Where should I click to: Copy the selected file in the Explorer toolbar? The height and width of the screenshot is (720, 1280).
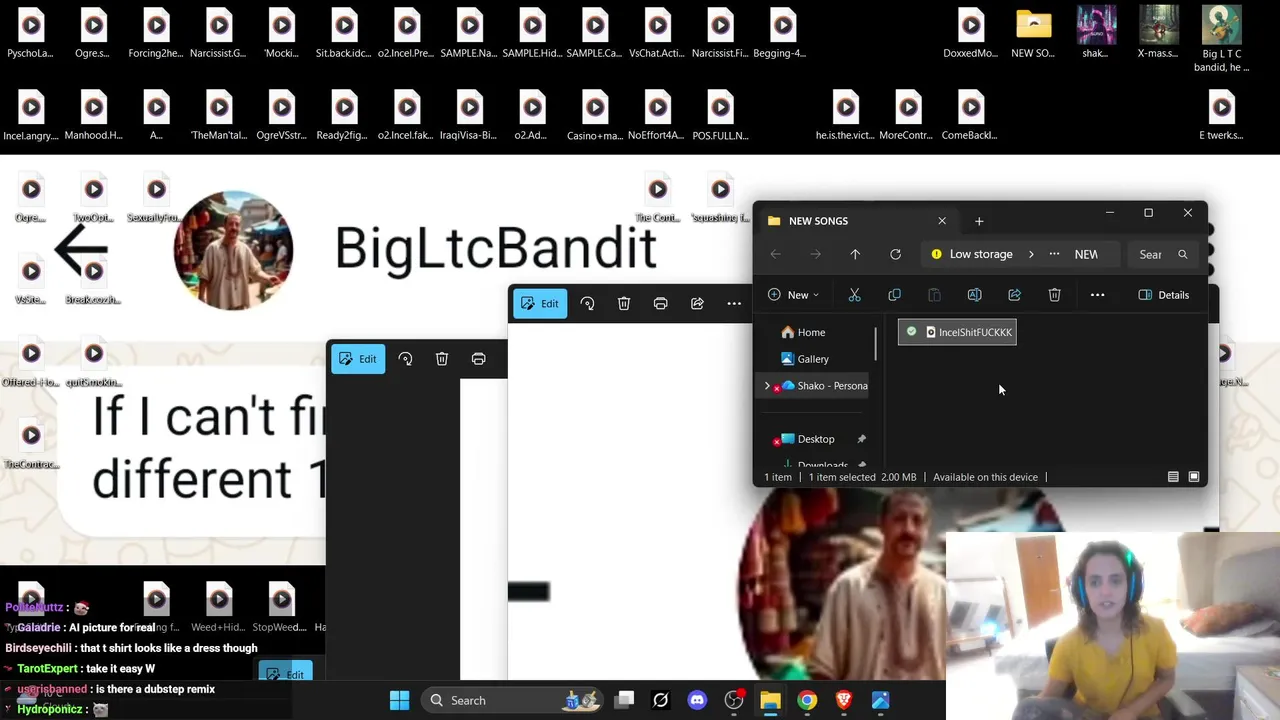click(x=894, y=295)
